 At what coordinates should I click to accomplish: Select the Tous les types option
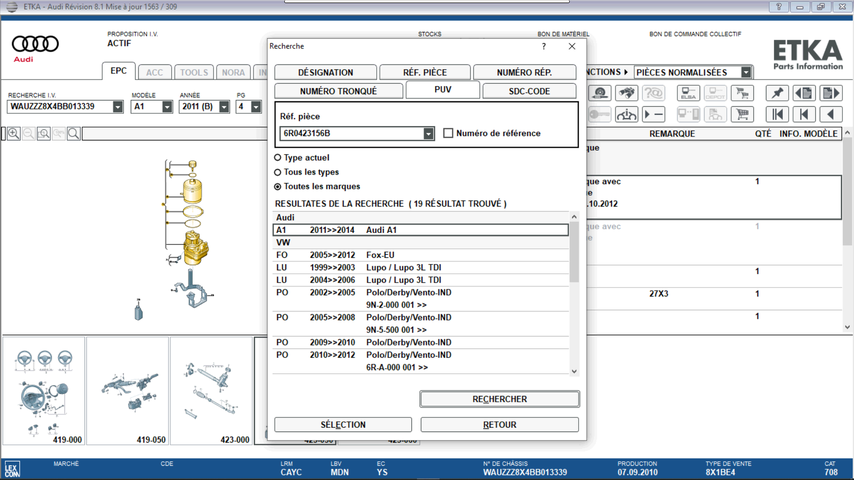pos(278,172)
